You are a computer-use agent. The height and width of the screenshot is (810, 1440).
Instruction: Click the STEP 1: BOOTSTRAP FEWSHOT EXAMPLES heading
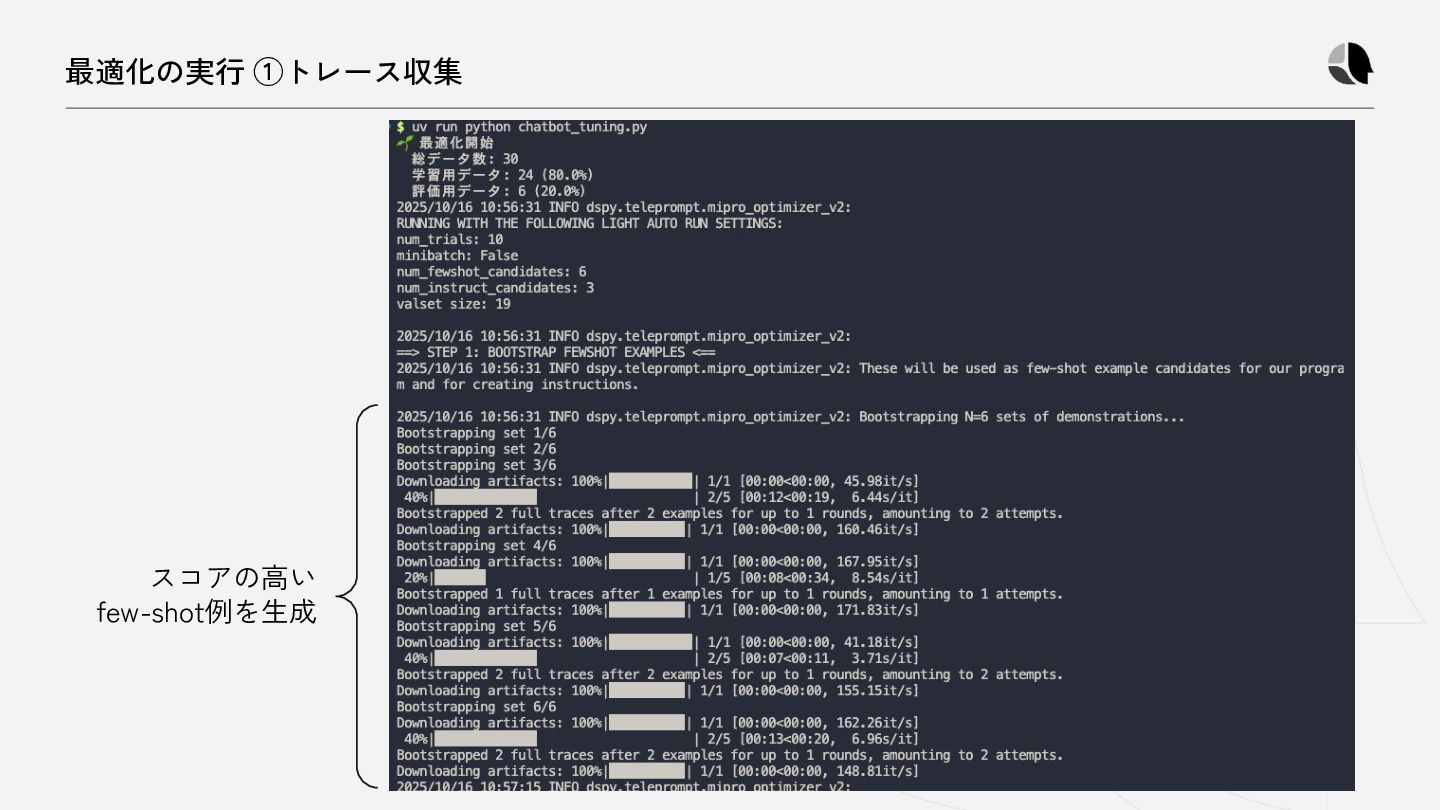pyautogui.click(x=556, y=352)
